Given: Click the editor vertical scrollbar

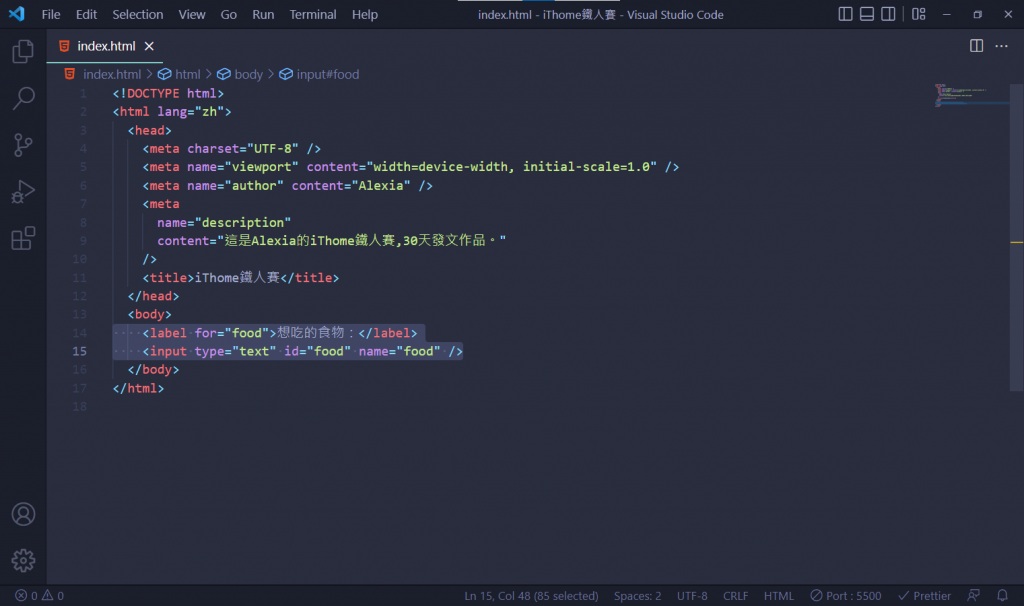Looking at the screenshot, I should click(x=1016, y=236).
